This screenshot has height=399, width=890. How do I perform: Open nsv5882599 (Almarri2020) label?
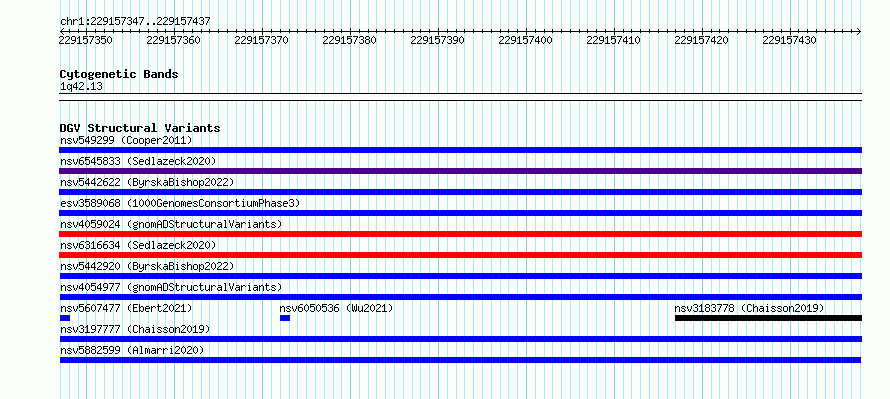132,350
